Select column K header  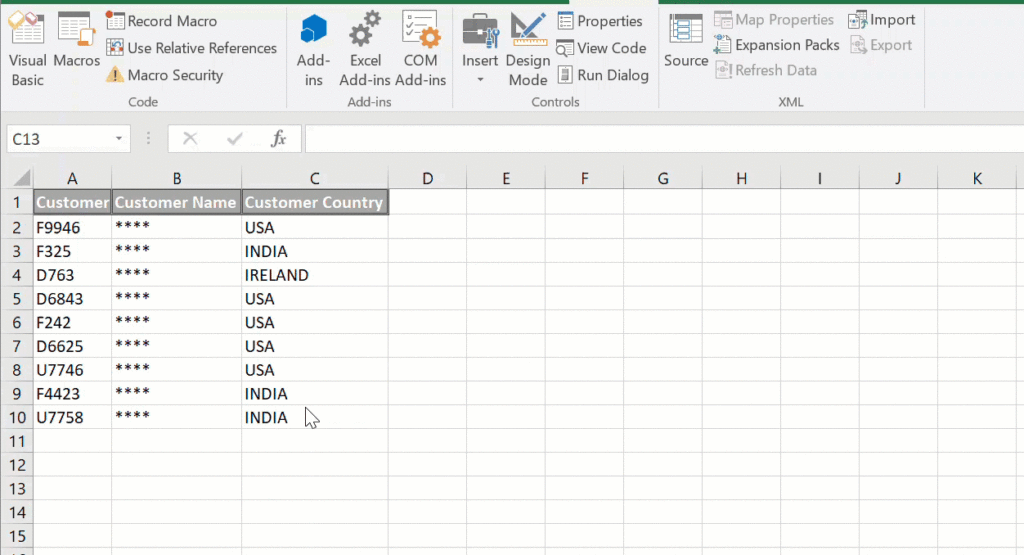point(977,178)
